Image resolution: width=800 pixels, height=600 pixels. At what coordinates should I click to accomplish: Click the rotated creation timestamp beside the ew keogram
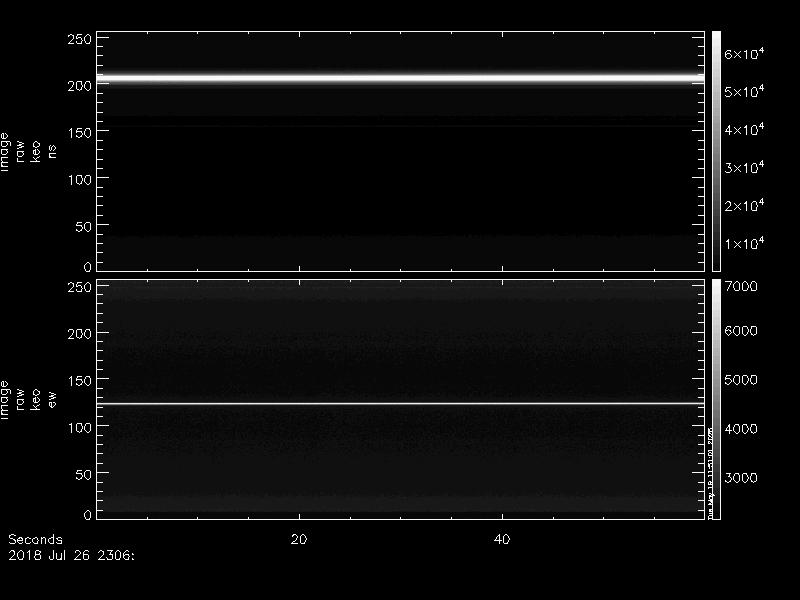[710, 473]
